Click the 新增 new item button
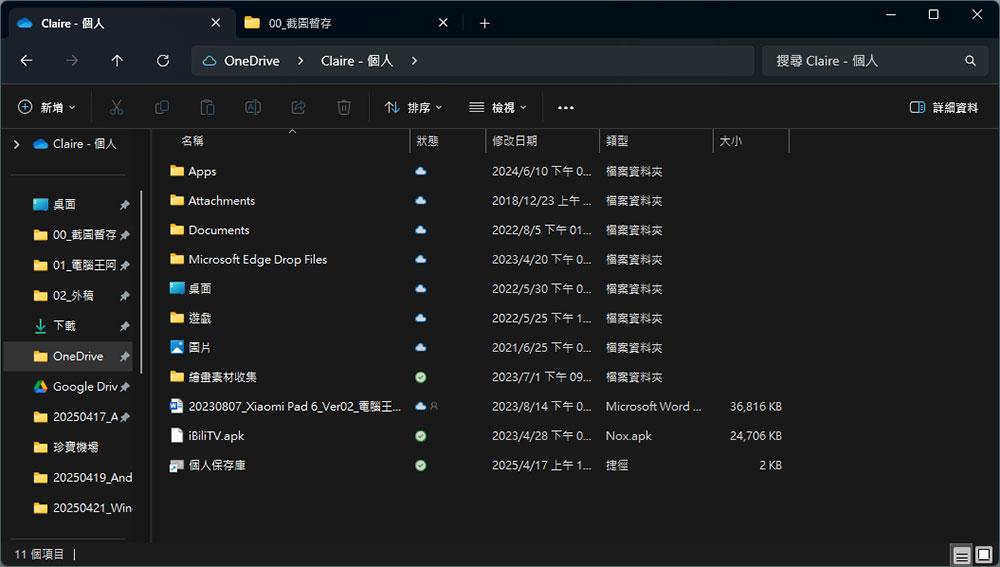Screen dimensions: 1000x567 (x=46, y=107)
